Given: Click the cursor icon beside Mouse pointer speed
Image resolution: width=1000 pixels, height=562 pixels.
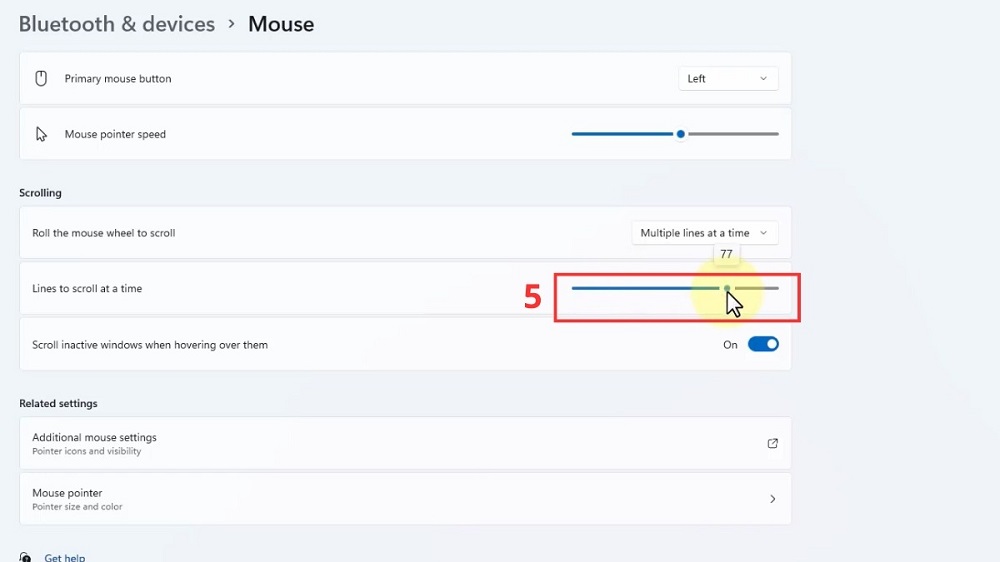Looking at the screenshot, I should click(x=41, y=134).
